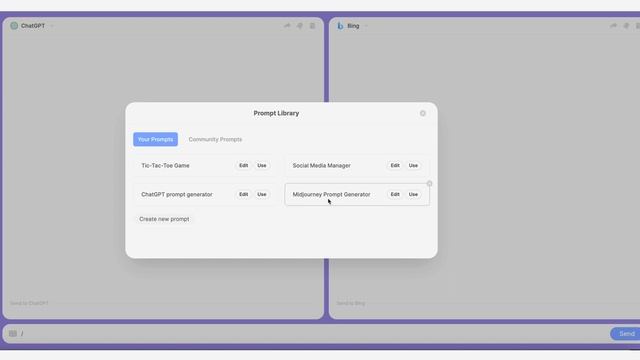Click the Send button
Image resolution: width=640 pixels, height=360 pixels.
(626, 333)
